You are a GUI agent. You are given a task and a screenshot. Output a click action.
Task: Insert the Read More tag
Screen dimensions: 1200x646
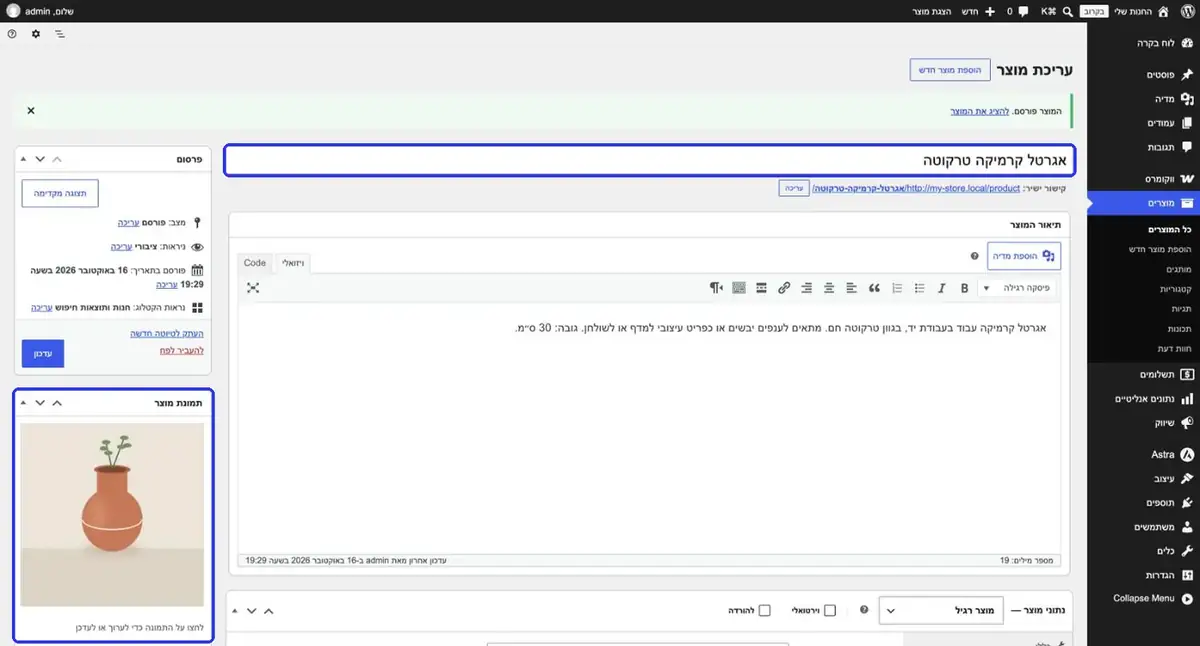coord(761,288)
